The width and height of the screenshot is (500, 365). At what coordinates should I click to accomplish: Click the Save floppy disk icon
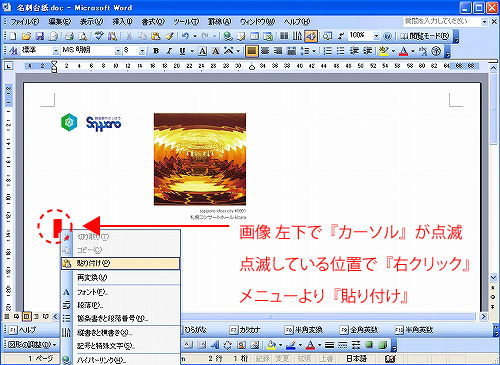[x=40, y=36]
